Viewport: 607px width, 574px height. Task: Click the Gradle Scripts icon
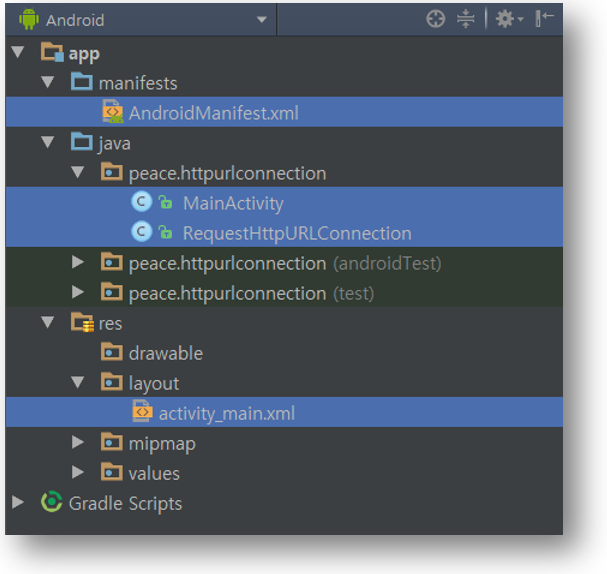(51, 502)
